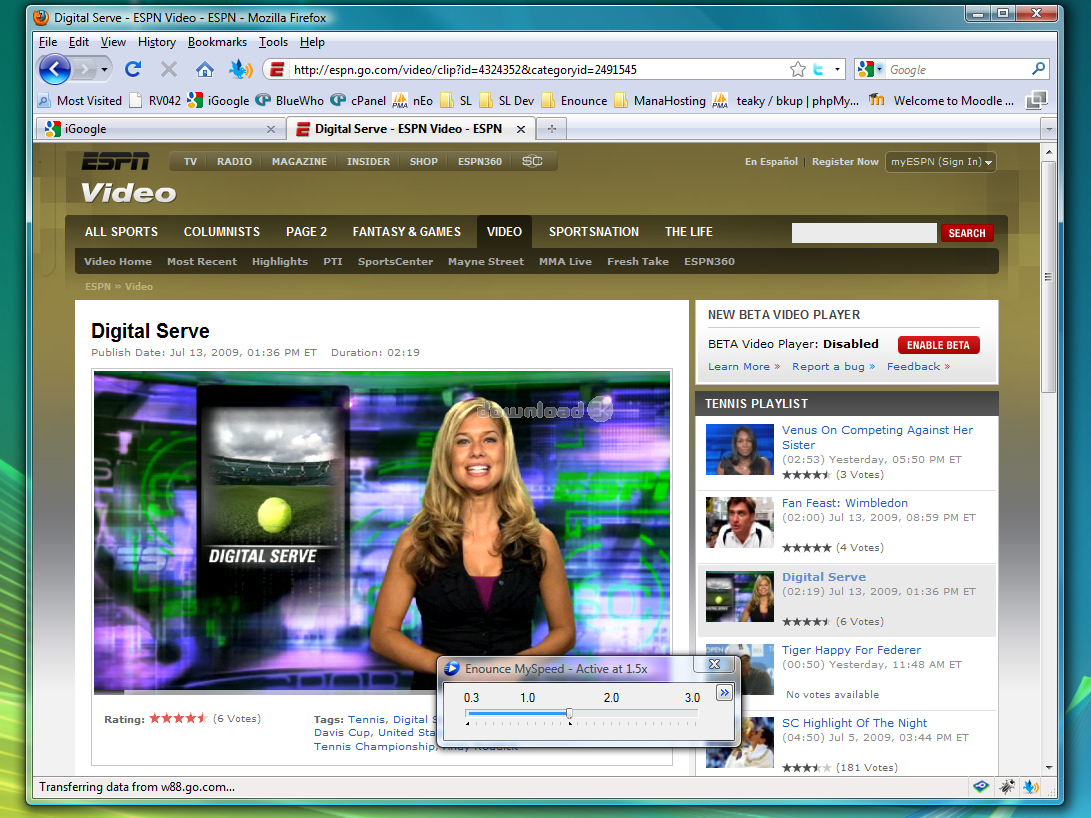Open the History menu
Image resolution: width=1091 pixels, height=818 pixels.
[x=157, y=42]
